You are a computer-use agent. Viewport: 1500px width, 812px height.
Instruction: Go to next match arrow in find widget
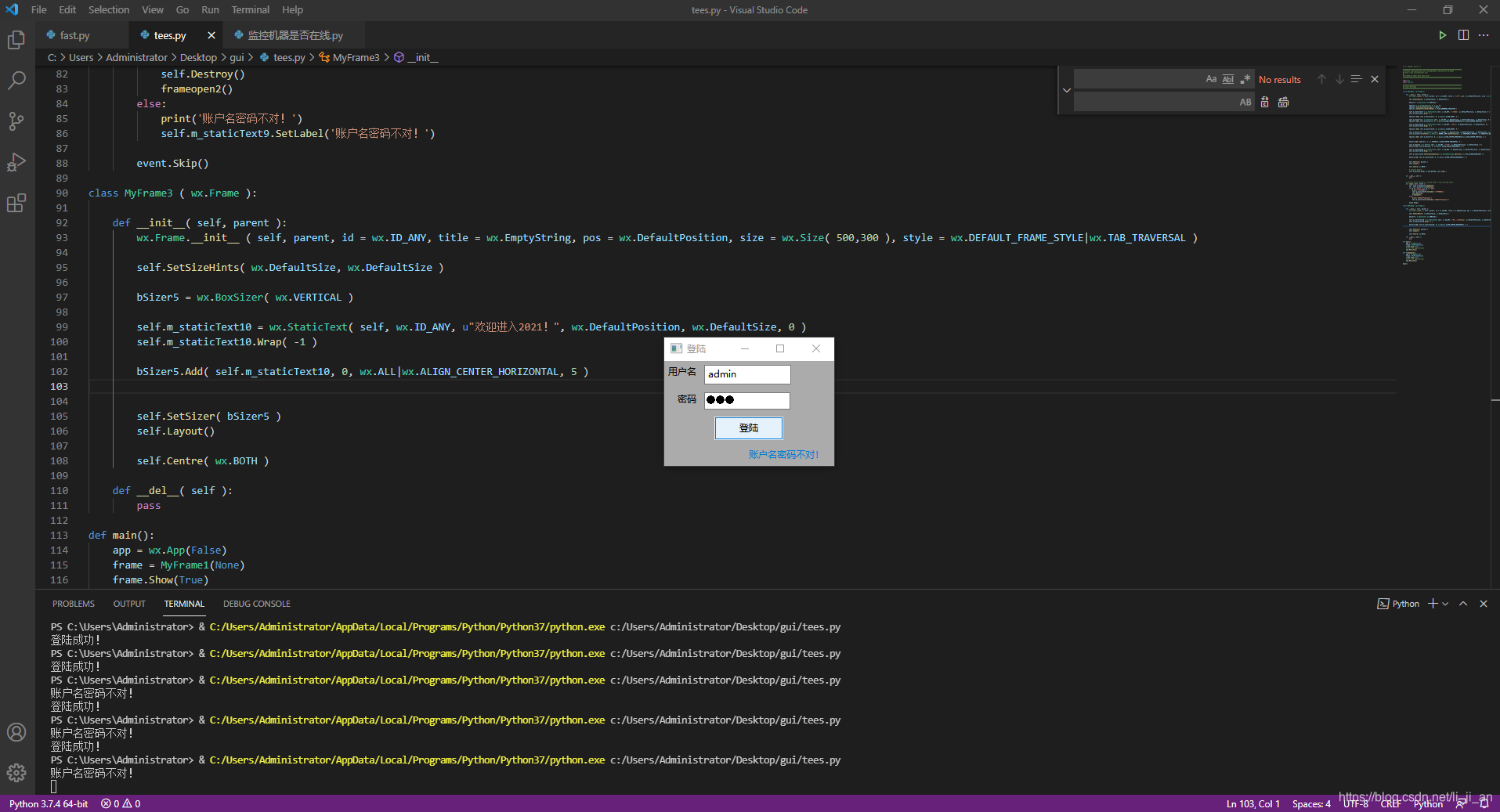(1339, 79)
